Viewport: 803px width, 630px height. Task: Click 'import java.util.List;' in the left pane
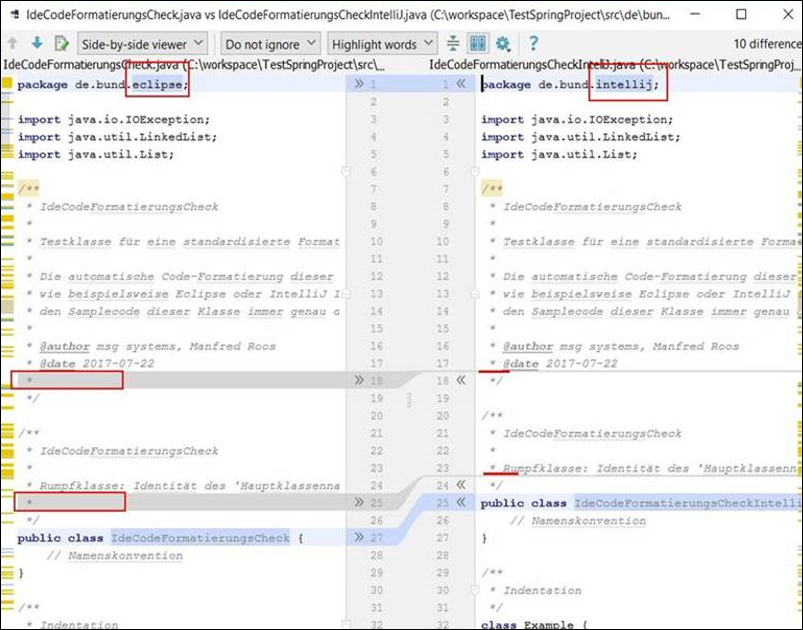point(96,154)
